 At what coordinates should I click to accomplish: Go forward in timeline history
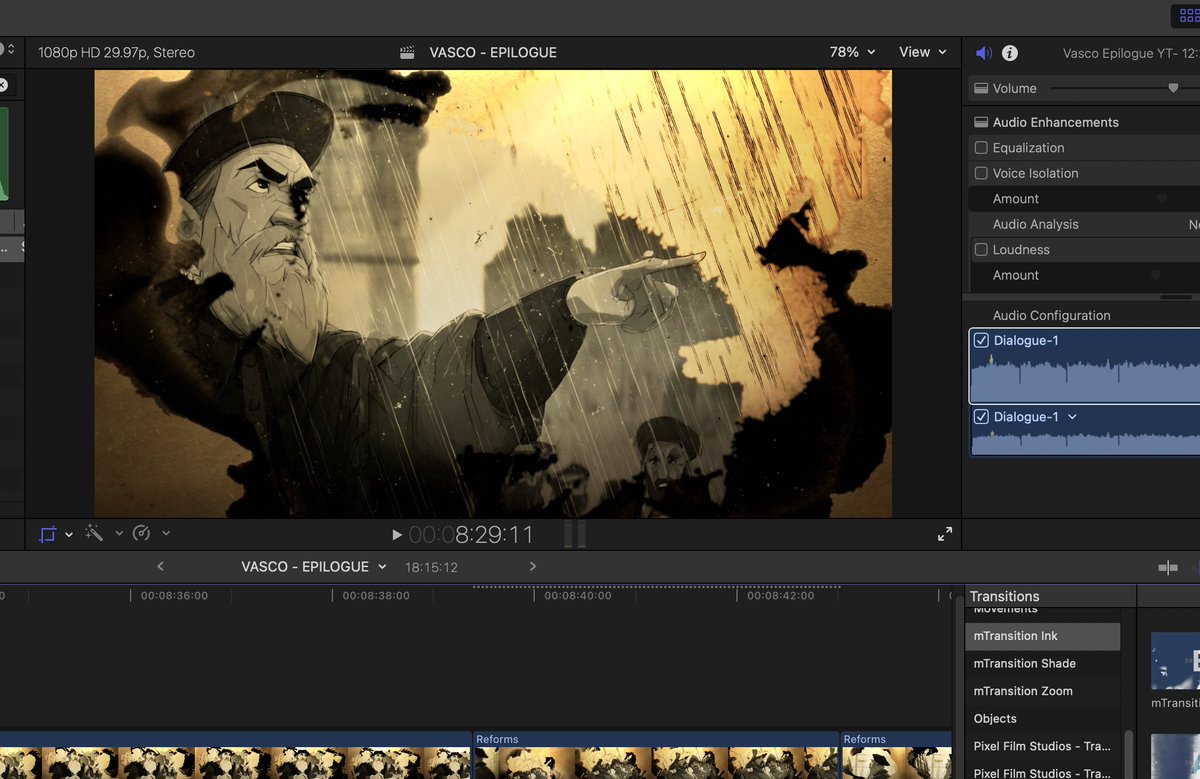click(x=533, y=566)
